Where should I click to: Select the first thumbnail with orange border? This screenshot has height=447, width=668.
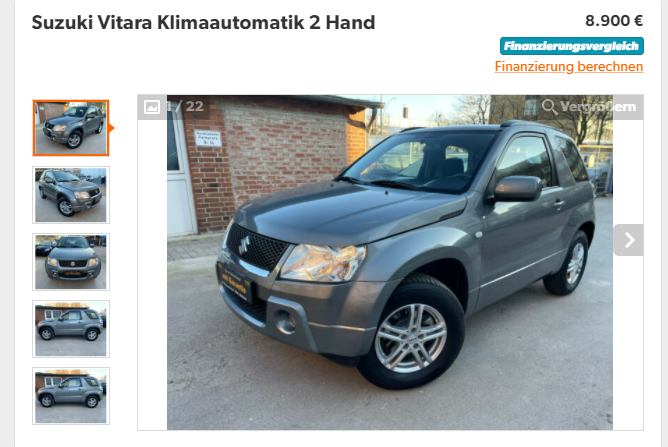[x=71, y=128]
